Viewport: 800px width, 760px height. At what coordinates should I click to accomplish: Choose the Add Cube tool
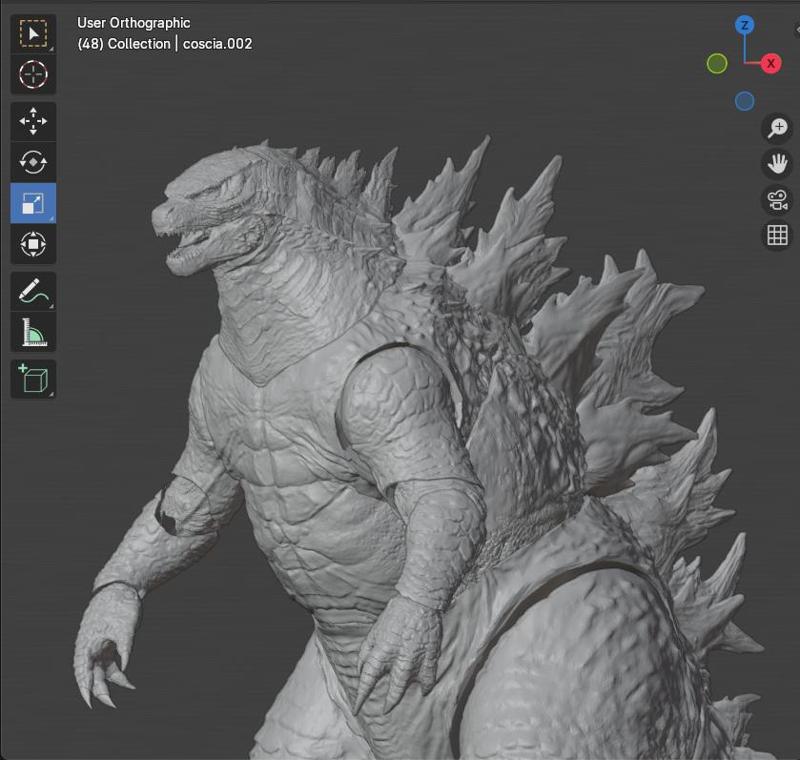33,380
